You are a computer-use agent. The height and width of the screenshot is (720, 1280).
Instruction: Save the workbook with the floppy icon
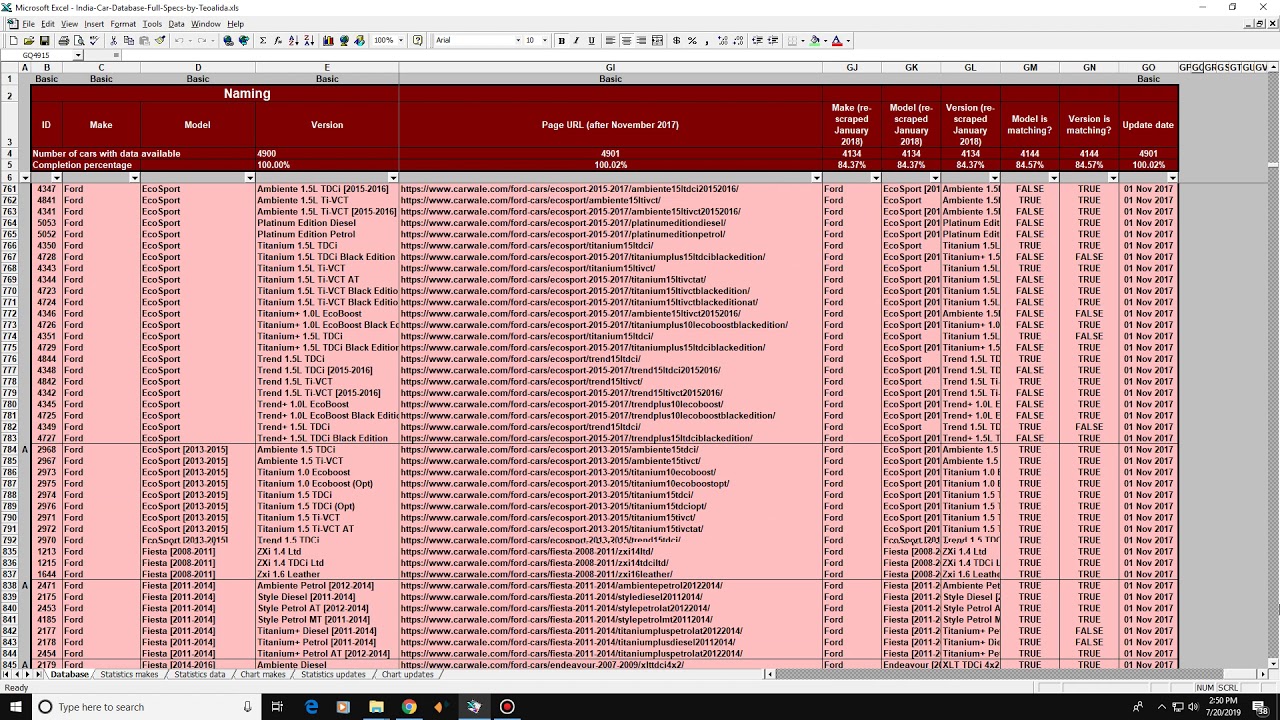44,40
